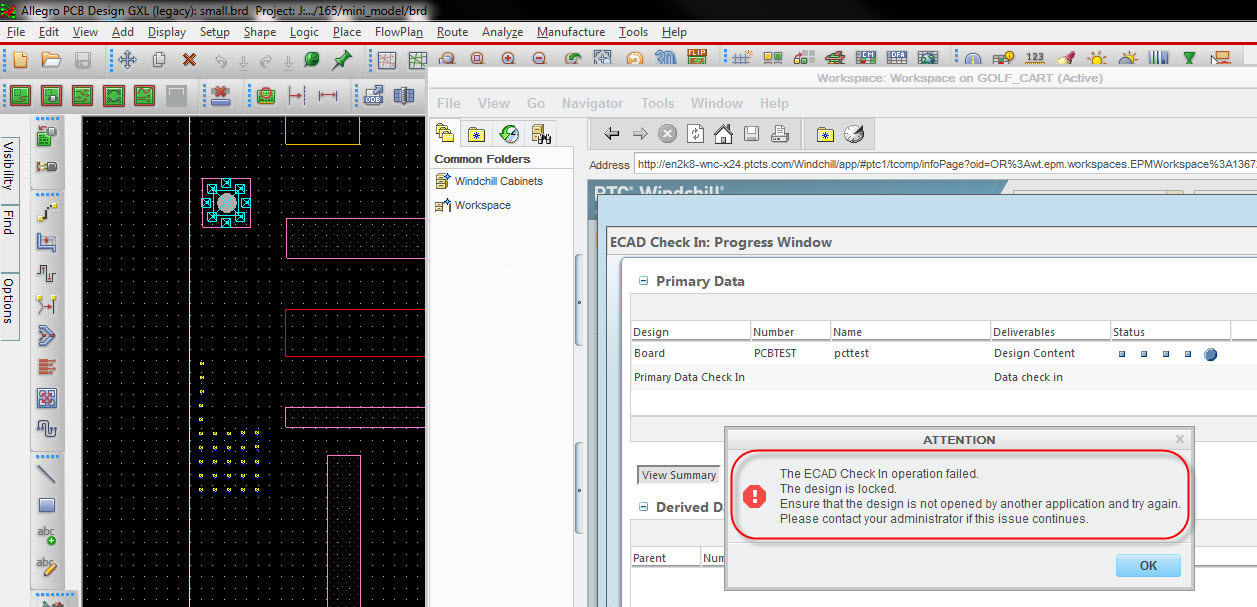
Task: Click the ODB export icon
Action: pos(373,96)
